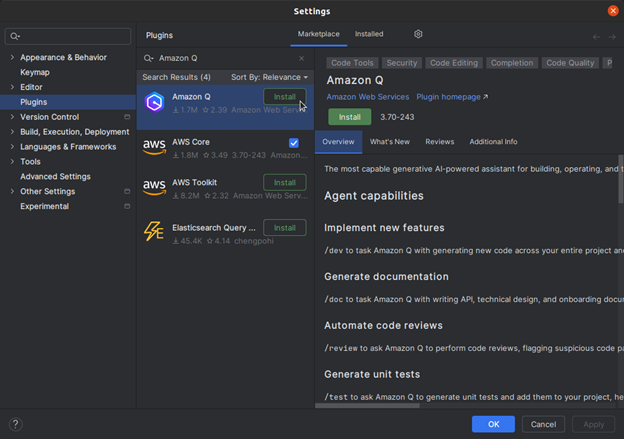Click the back navigation arrow
This screenshot has width=624, height=439.
(x=596, y=37)
